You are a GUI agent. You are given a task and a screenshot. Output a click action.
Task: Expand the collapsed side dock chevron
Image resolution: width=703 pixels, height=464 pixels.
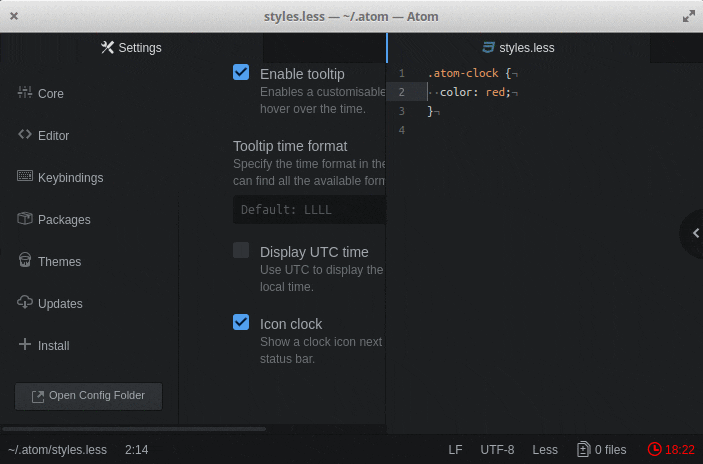(695, 233)
